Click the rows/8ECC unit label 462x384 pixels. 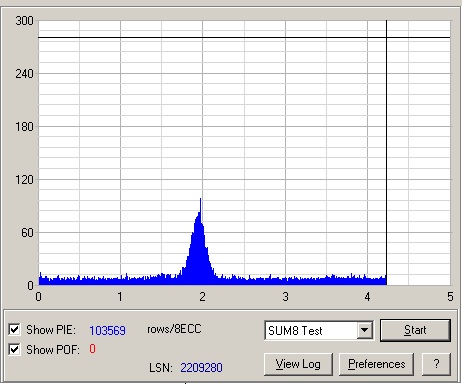(174, 329)
